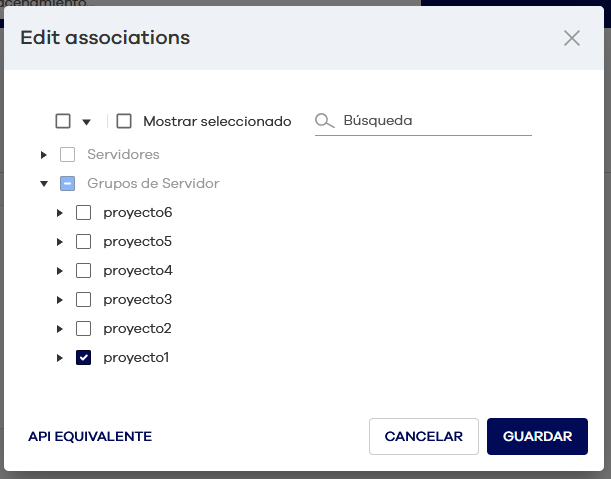Check the Servidores checkbox
The height and width of the screenshot is (479, 611).
(67, 154)
